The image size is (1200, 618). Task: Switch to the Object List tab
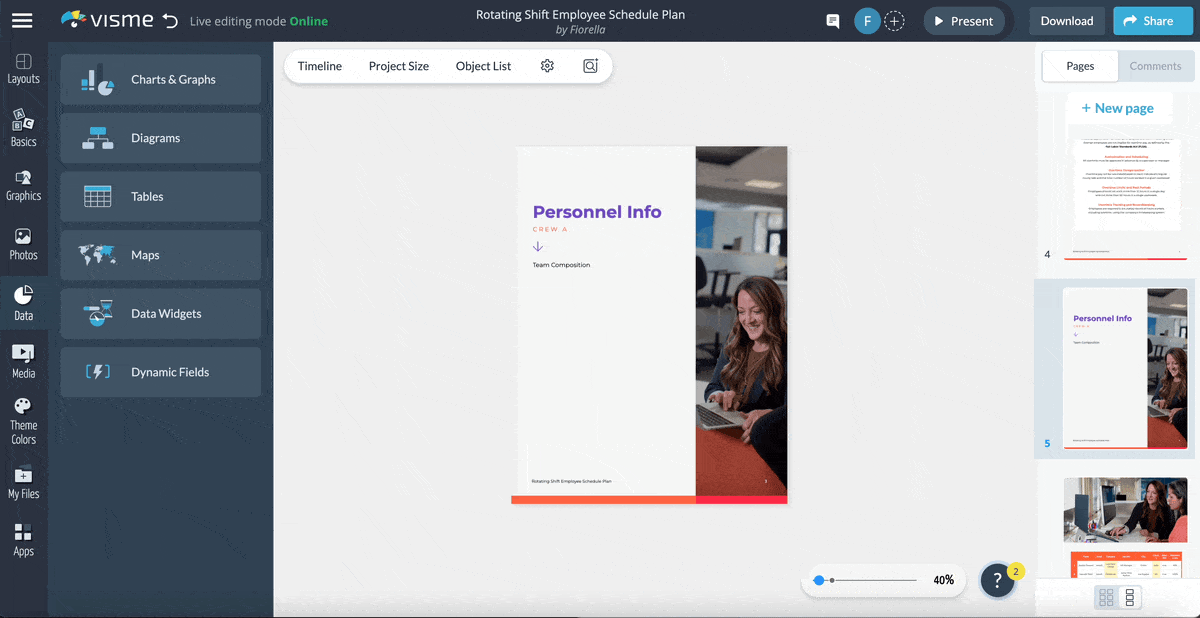coord(483,66)
